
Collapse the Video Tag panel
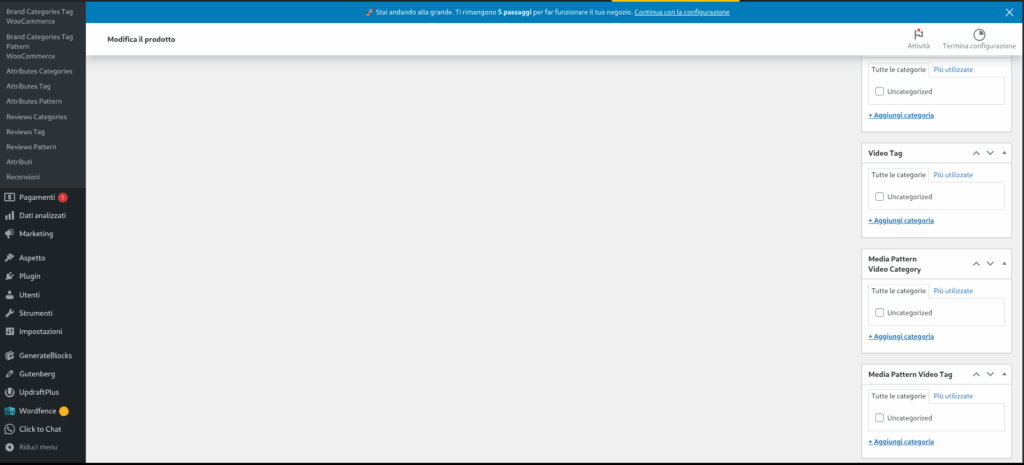coord(1004,153)
